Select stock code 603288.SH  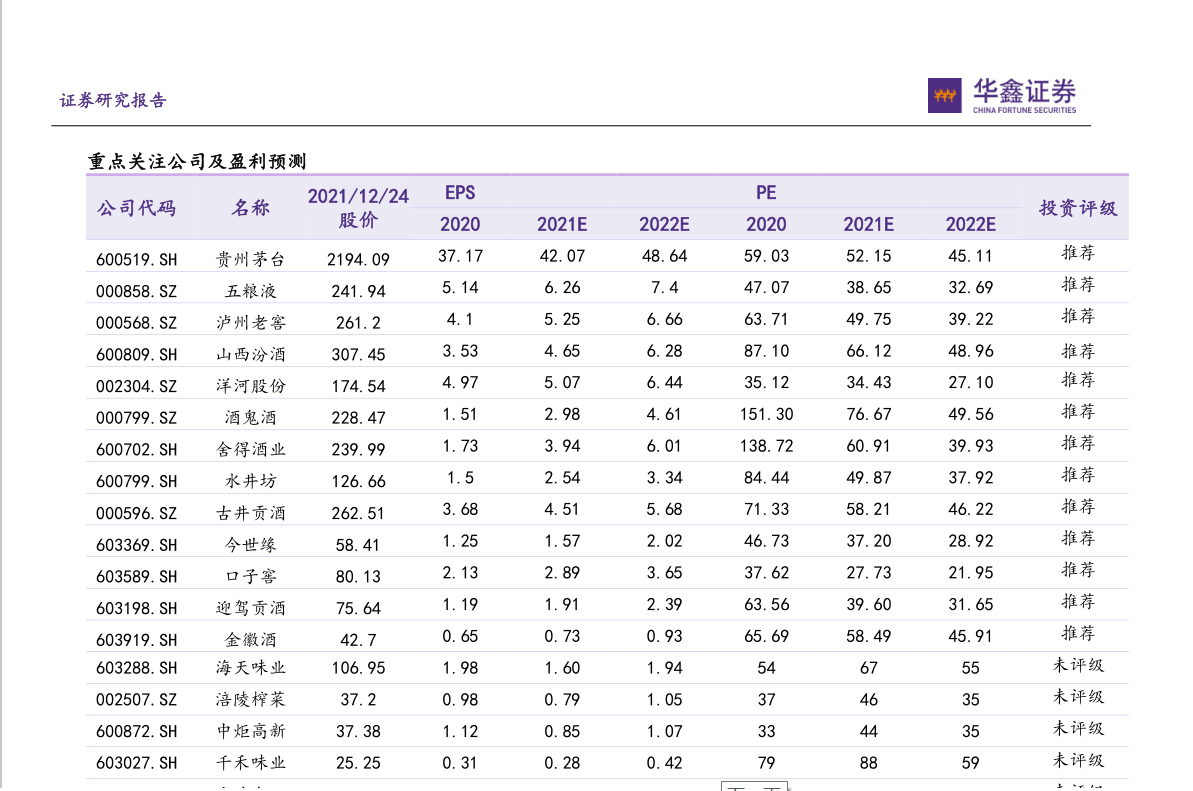tap(136, 668)
